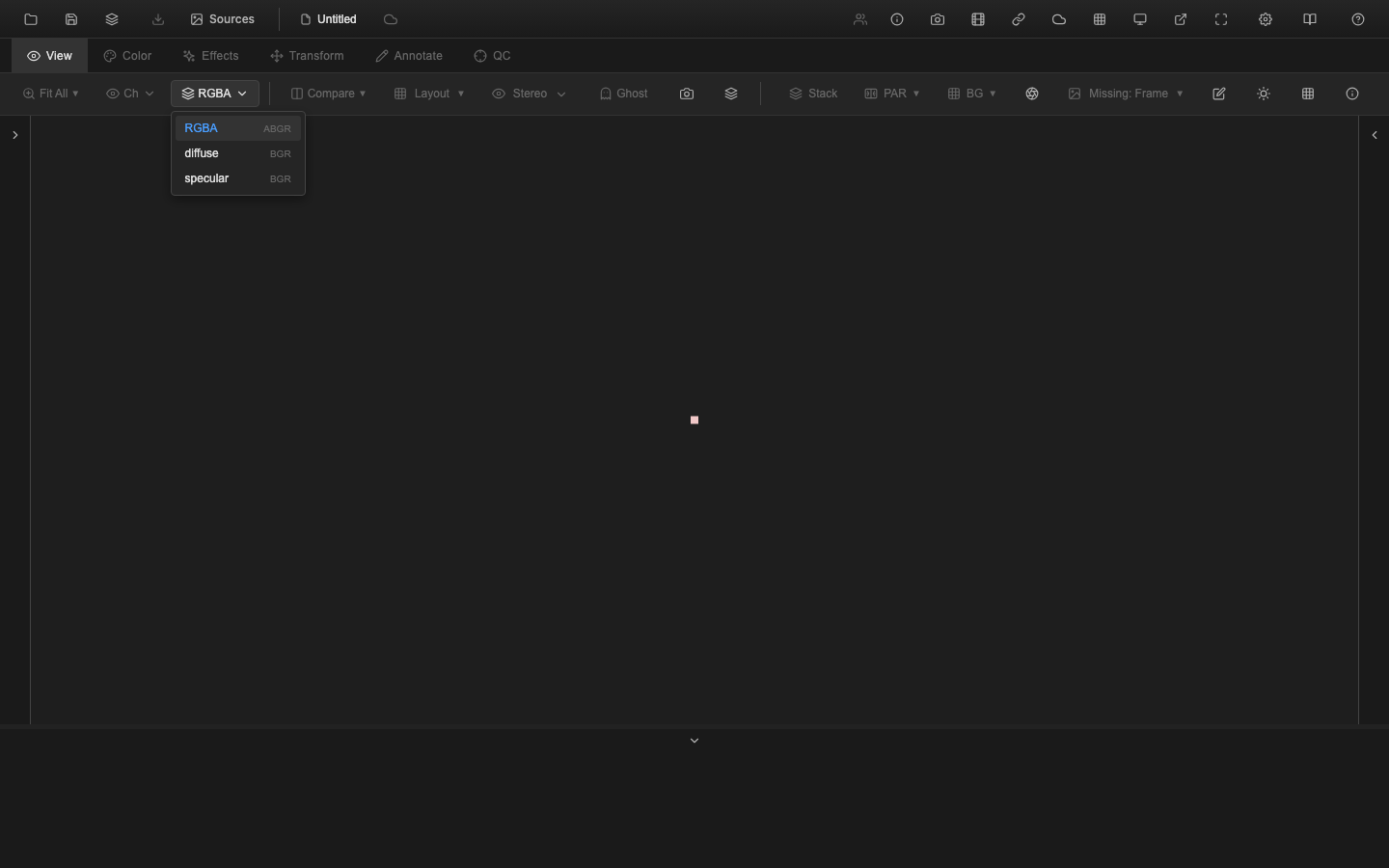Open the Compare dropdown

[x=328, y=94]
